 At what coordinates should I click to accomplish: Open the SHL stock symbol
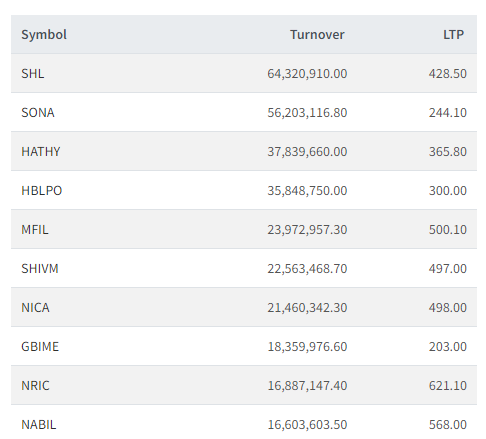(33, 74)
